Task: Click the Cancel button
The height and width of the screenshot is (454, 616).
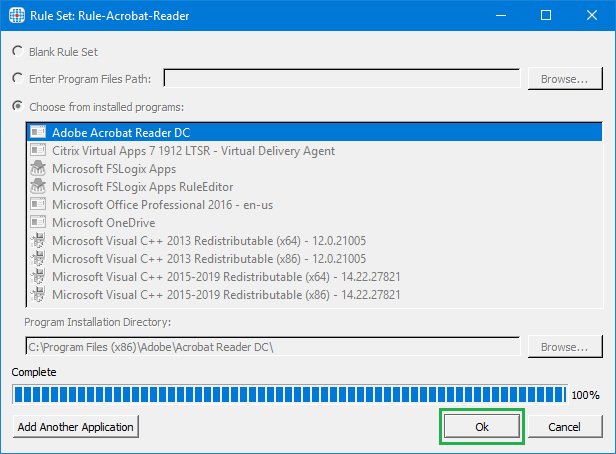Action: pos(565,427)
